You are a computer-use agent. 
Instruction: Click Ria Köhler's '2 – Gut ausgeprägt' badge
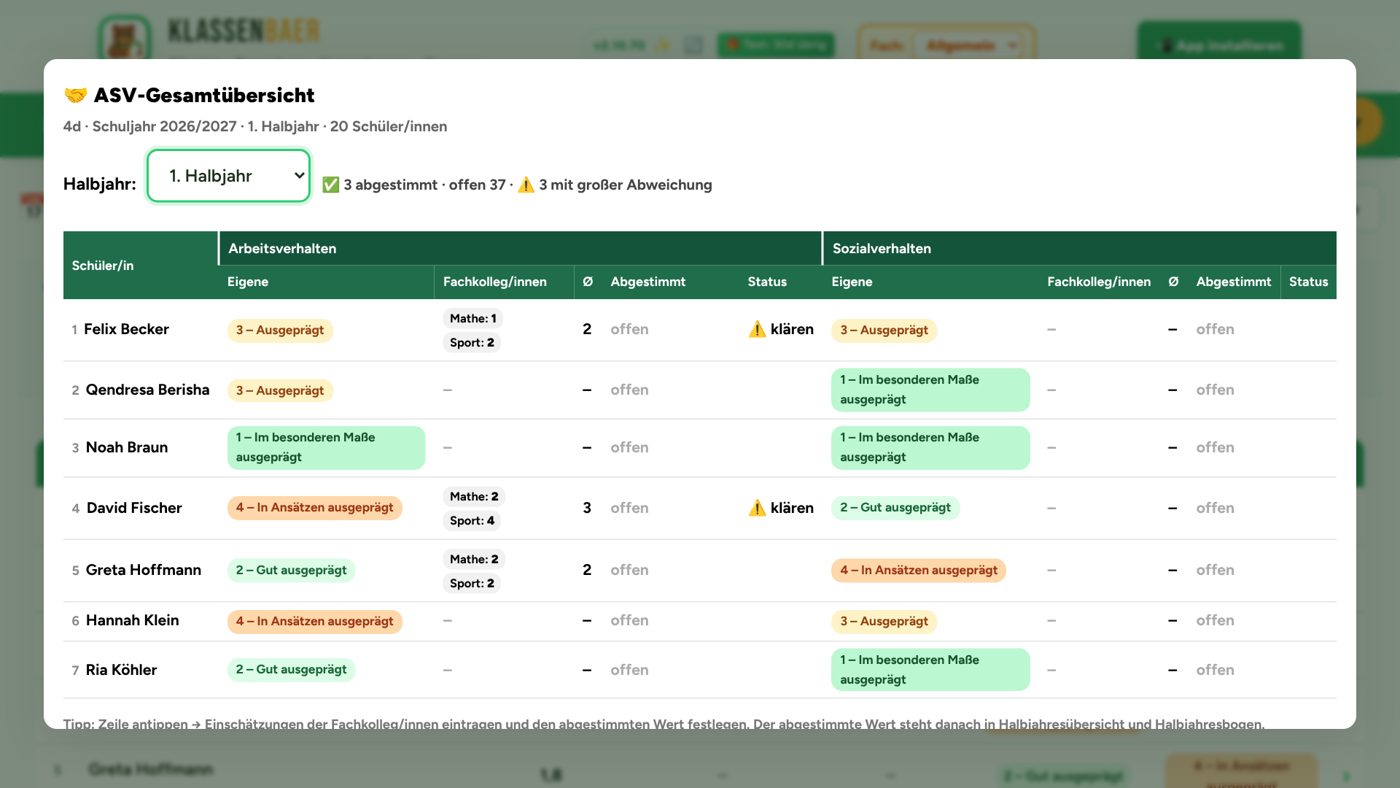(291, 670)
